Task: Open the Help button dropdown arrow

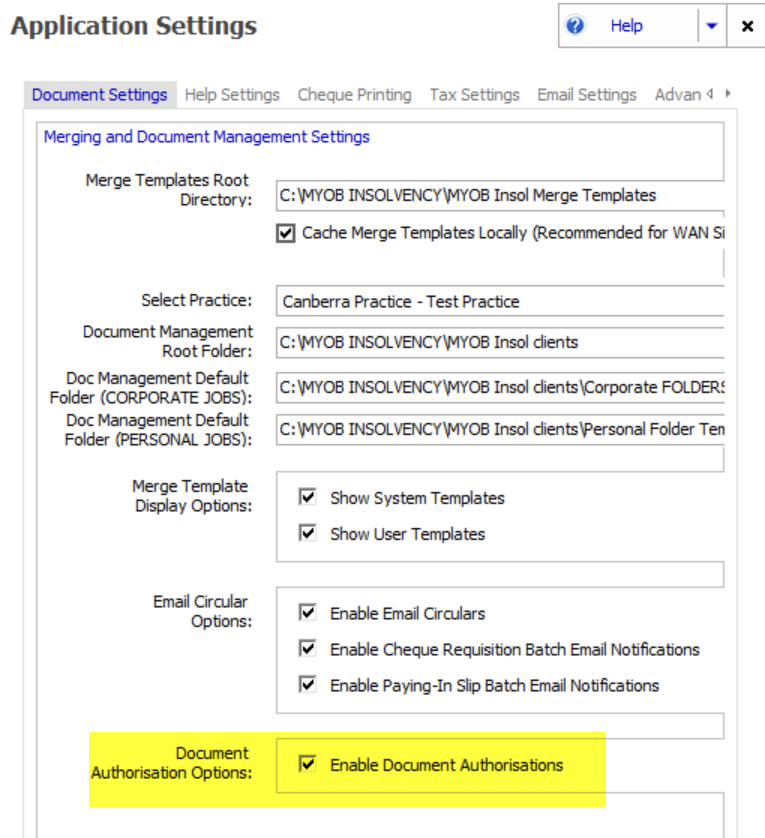Action: pyautogui.click(x=711, y=26)
